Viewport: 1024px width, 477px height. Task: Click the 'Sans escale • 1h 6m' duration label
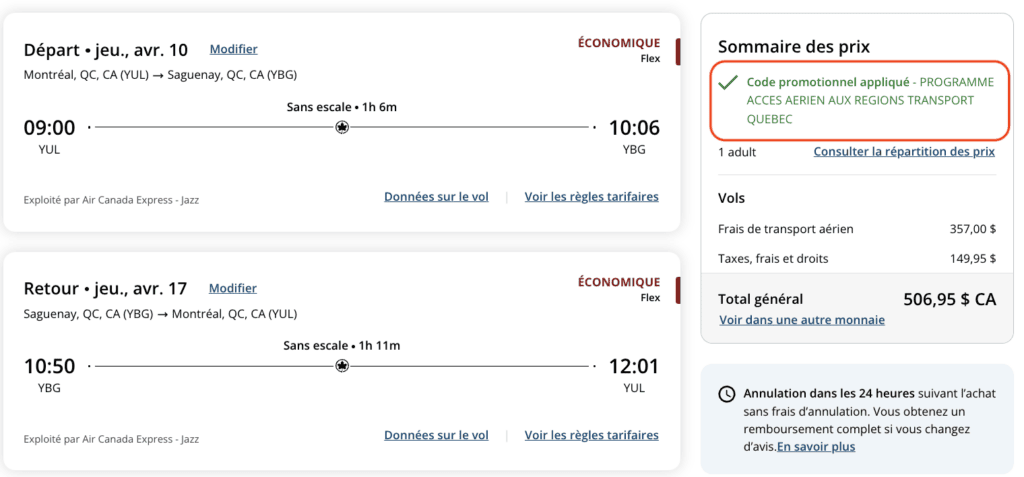click(341, 107)
